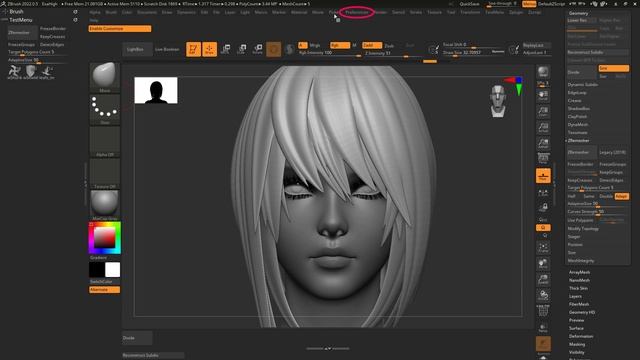Expand the Modify Topology section

(583, 229)
